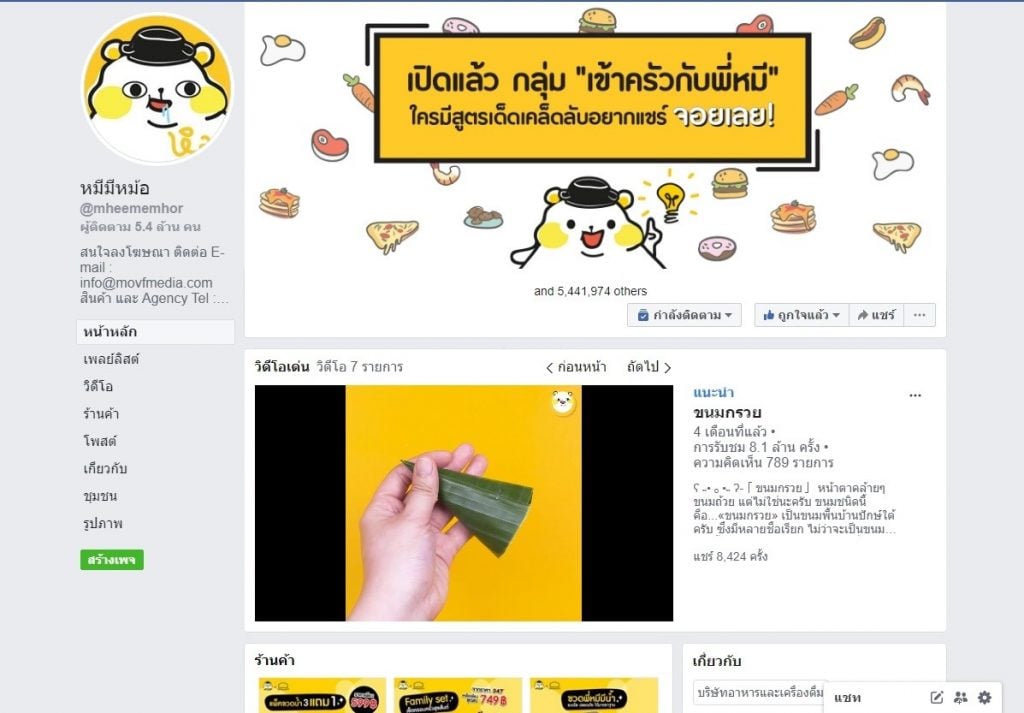
Task: Open the วิดีโอ section in sidebar
Action: (98, 387)
